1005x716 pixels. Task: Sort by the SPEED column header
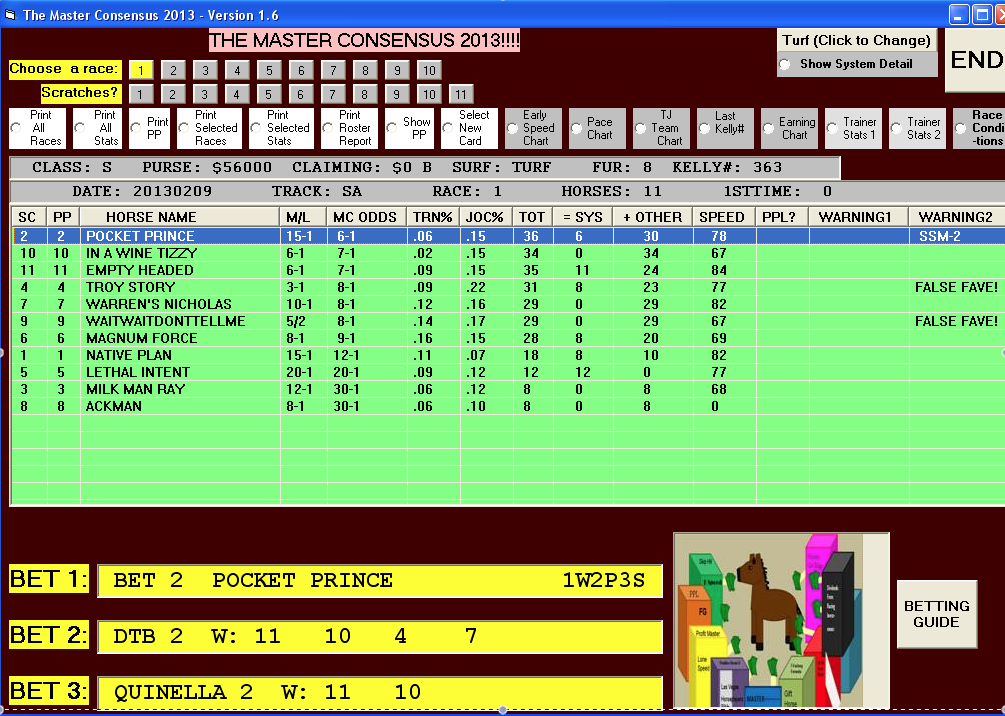[x=721, y=217]
